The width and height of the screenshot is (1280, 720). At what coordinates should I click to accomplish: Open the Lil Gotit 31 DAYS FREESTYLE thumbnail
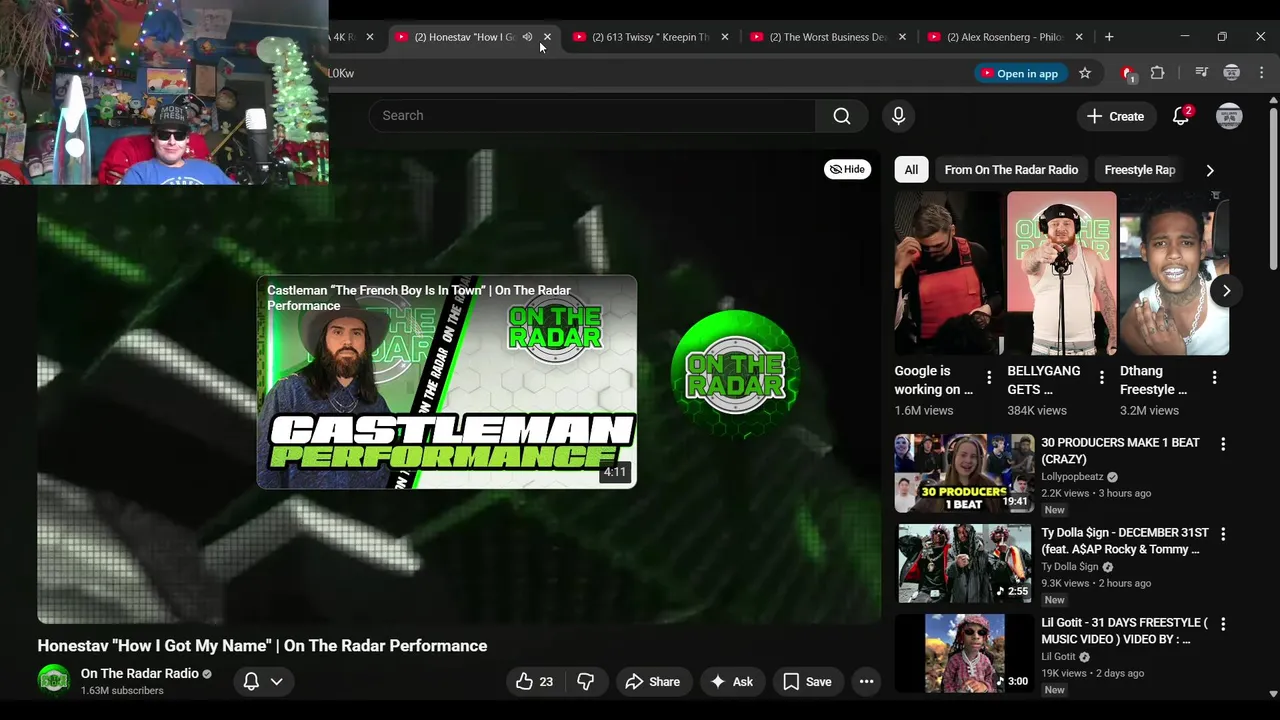click(x=964, y=653)
